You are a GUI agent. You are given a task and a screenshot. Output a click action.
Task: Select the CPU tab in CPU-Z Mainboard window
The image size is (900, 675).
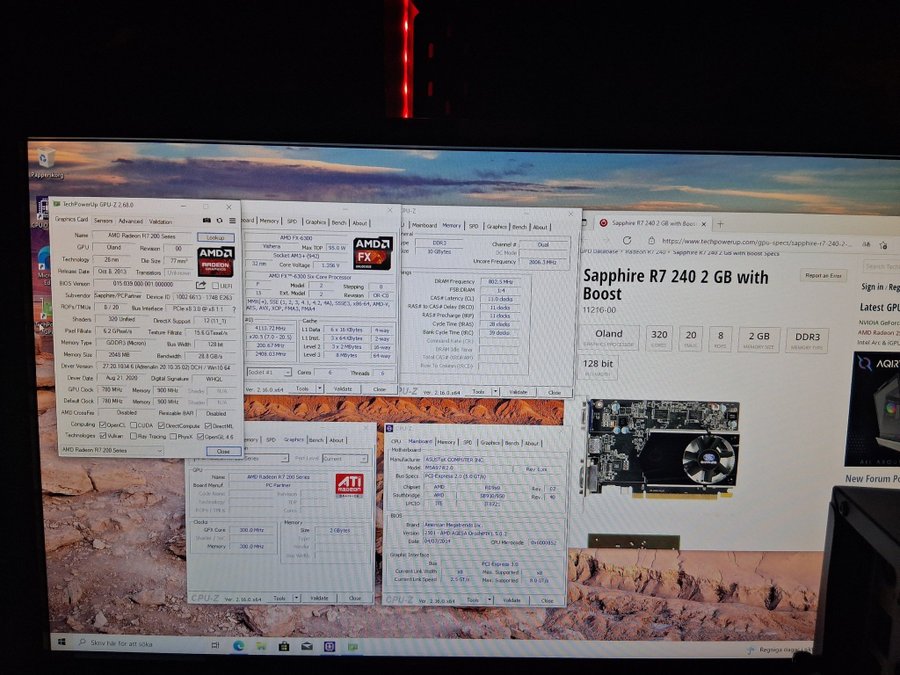point(395,441)
